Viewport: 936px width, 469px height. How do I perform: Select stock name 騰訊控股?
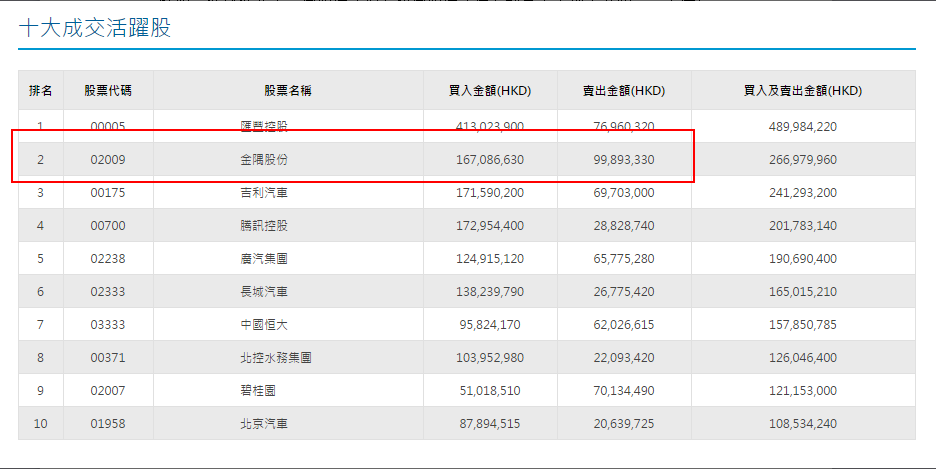click(264, 226)
